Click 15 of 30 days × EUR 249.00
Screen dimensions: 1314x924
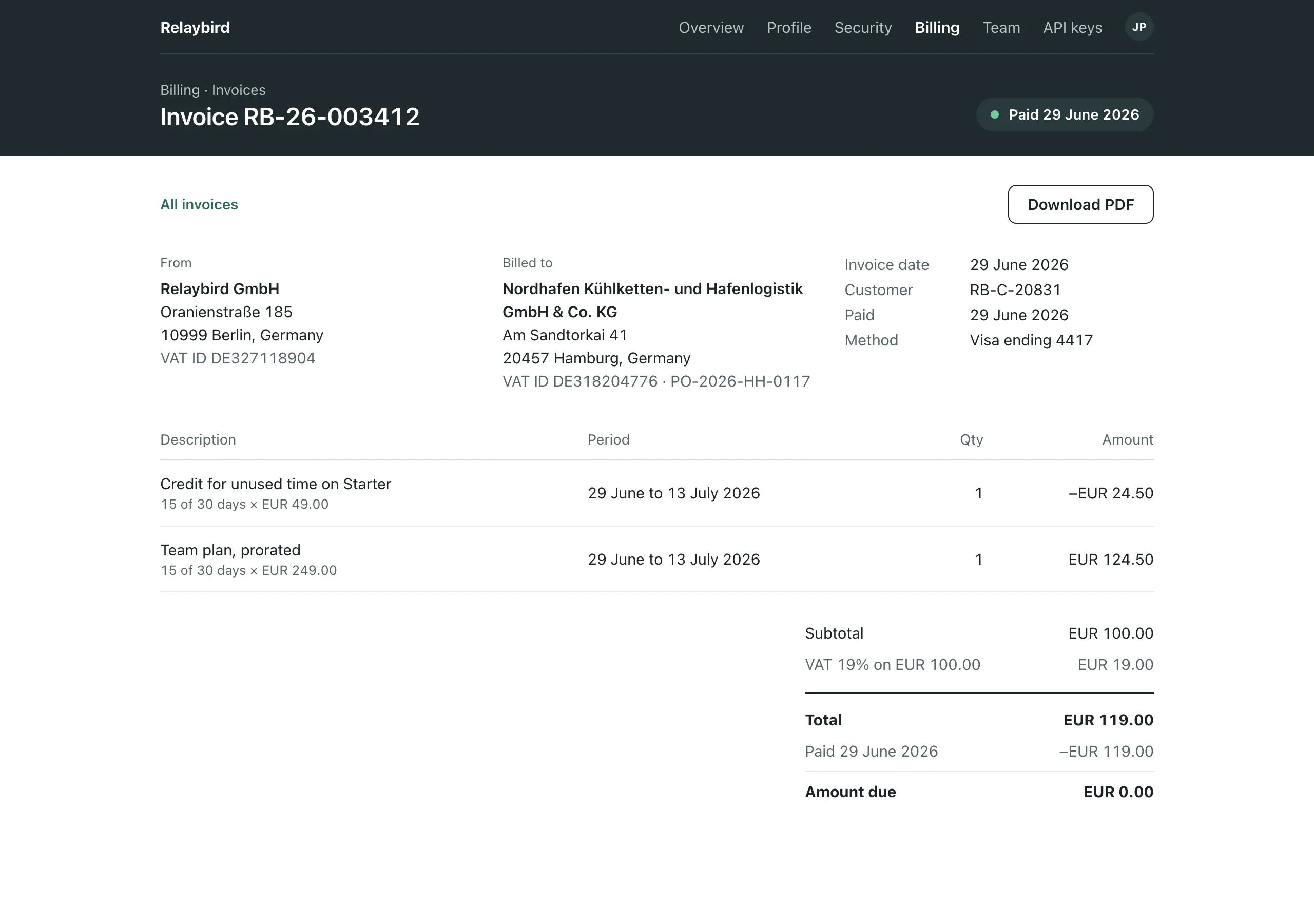tap(248, 571)
